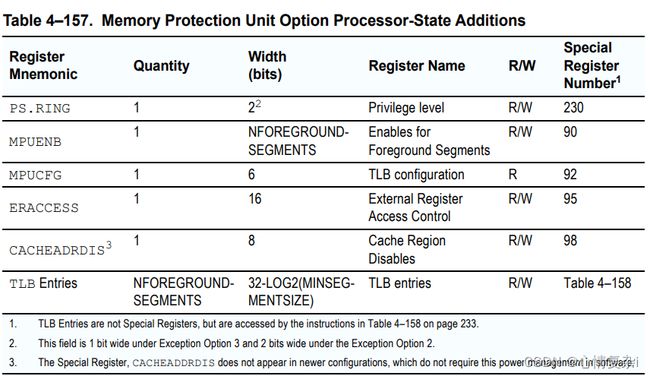Select the 'Width (bits)' column header
650x376 pixels.
(267, 65)
